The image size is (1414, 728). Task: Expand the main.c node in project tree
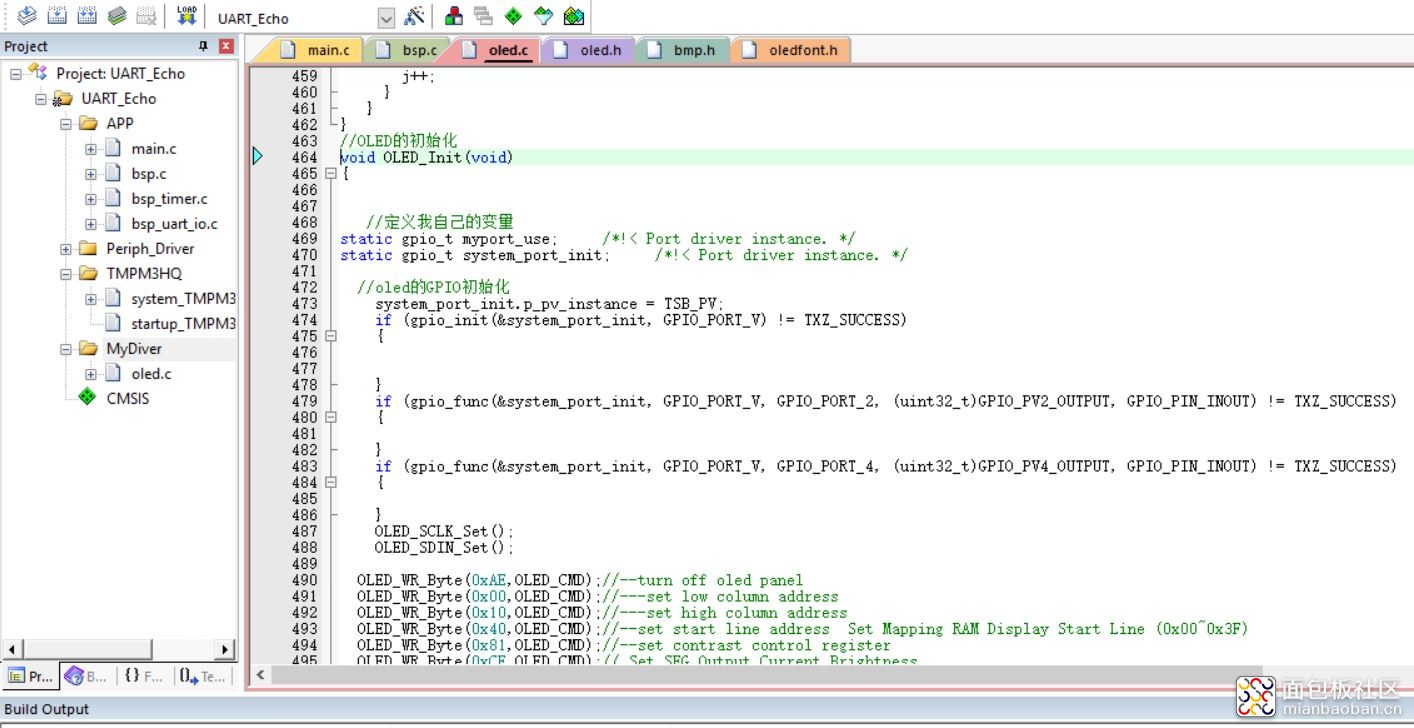tap(91, 148)
